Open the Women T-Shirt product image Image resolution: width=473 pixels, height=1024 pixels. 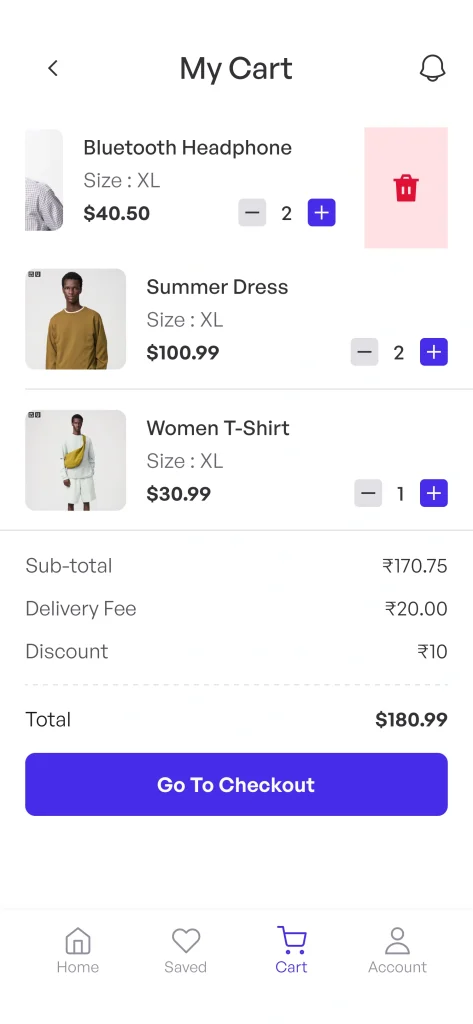click(x=76, y=460)
